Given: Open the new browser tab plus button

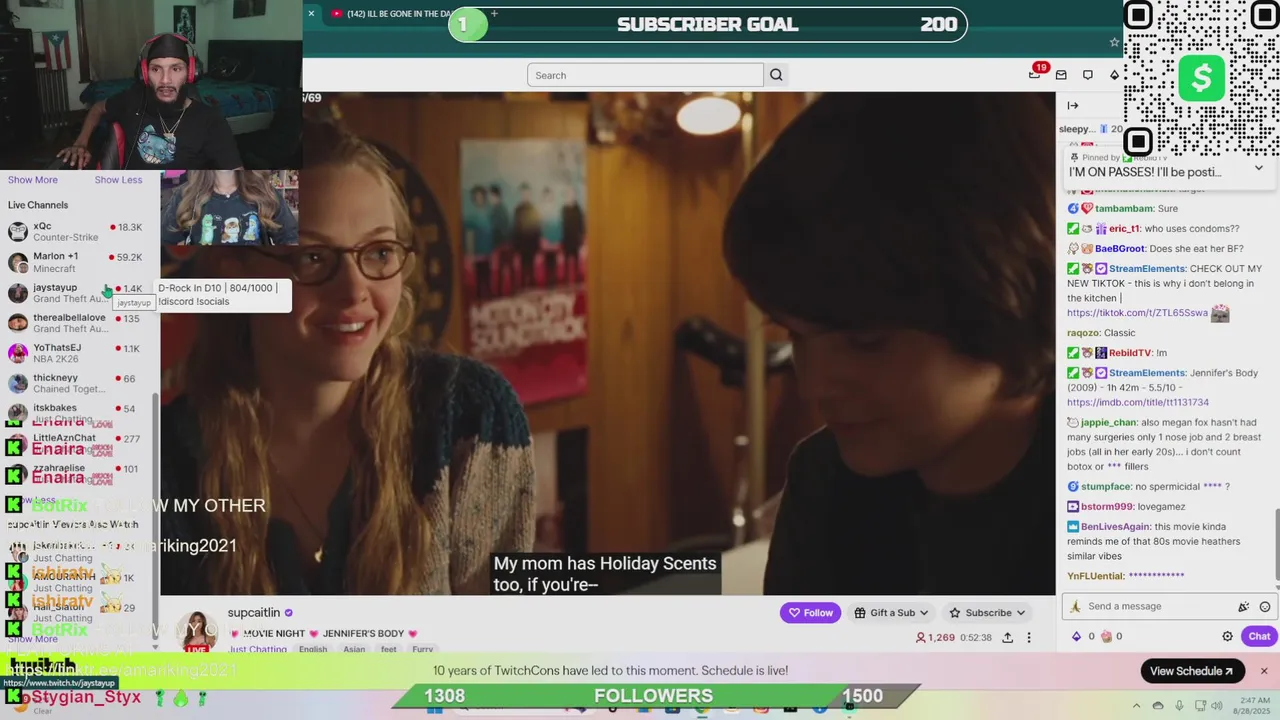Looking at the screenshot, I should pyautogui.click(x=494, y=14).
